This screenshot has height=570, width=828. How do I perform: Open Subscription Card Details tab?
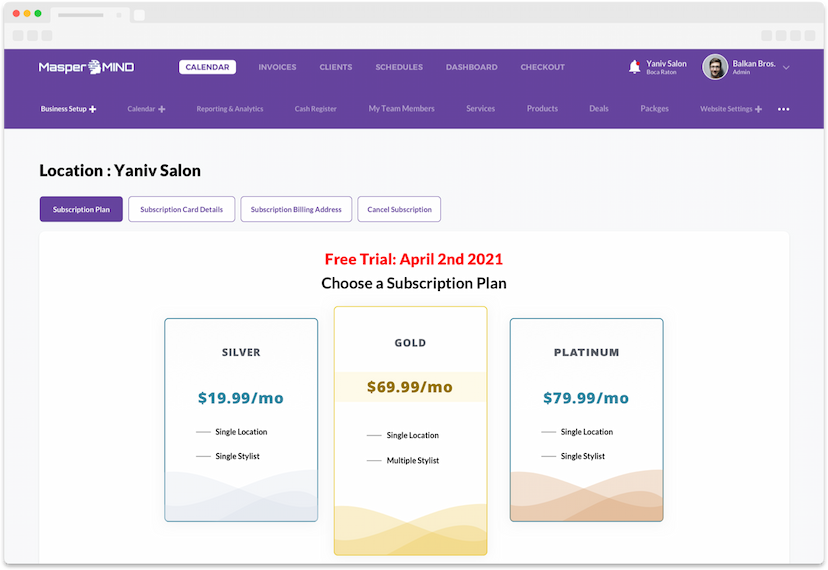coord(181,209)
